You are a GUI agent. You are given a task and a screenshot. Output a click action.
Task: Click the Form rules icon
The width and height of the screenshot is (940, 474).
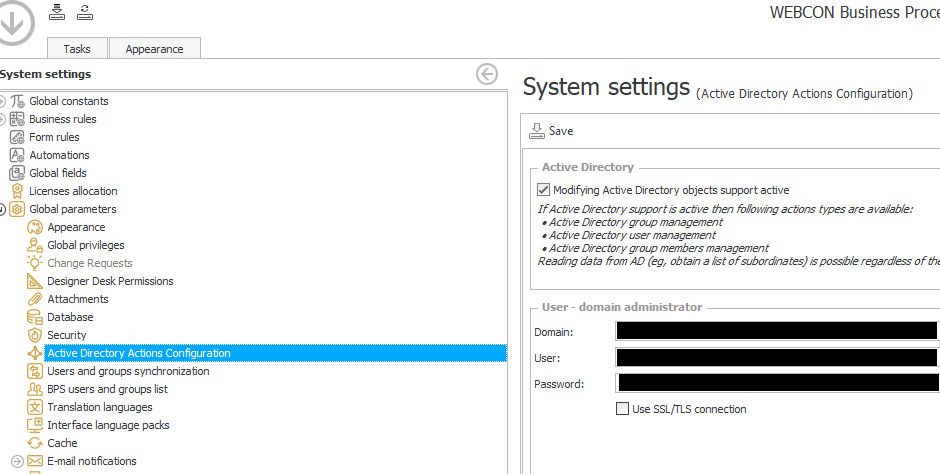click(17, 137)
